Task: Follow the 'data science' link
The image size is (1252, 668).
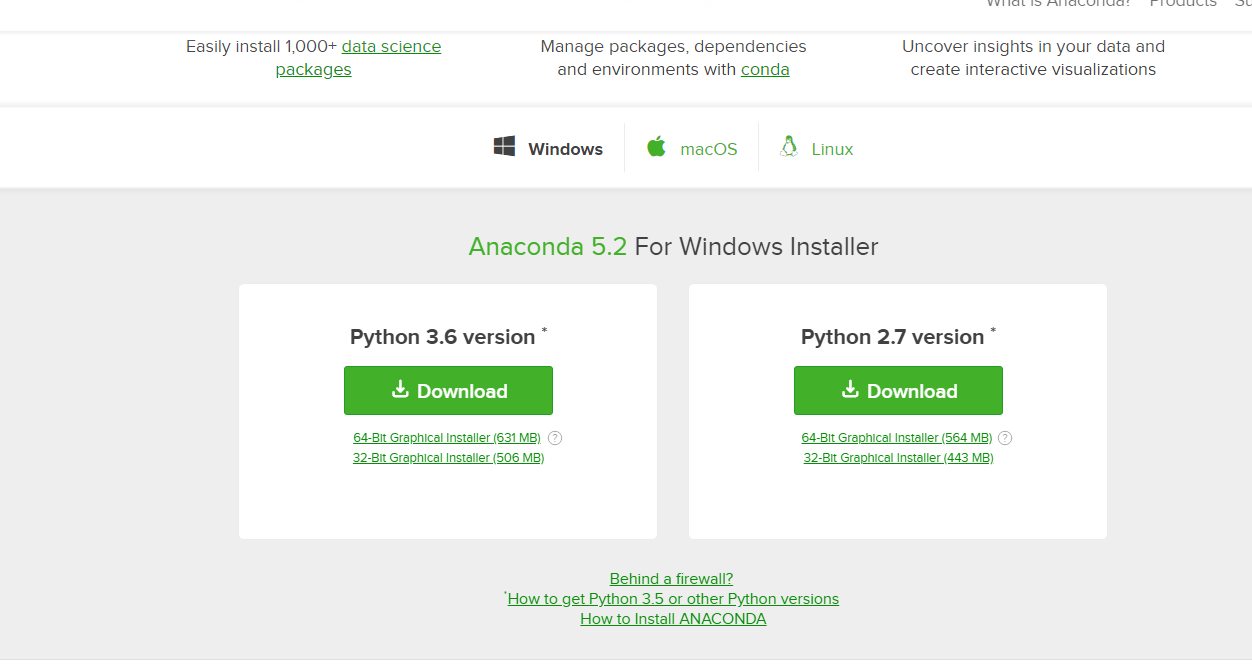Action: [391, 46]
